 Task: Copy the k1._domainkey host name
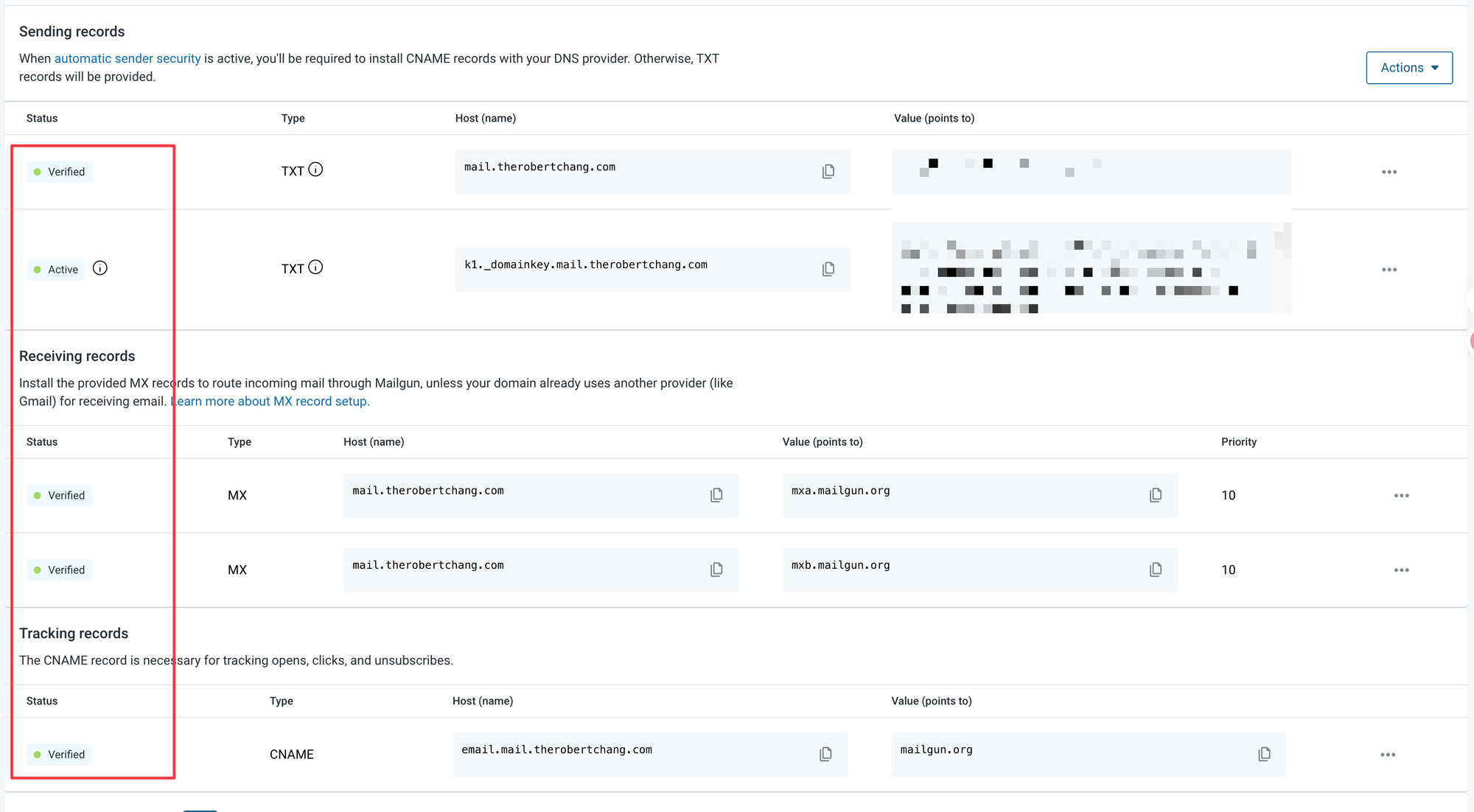pos(828,270)
